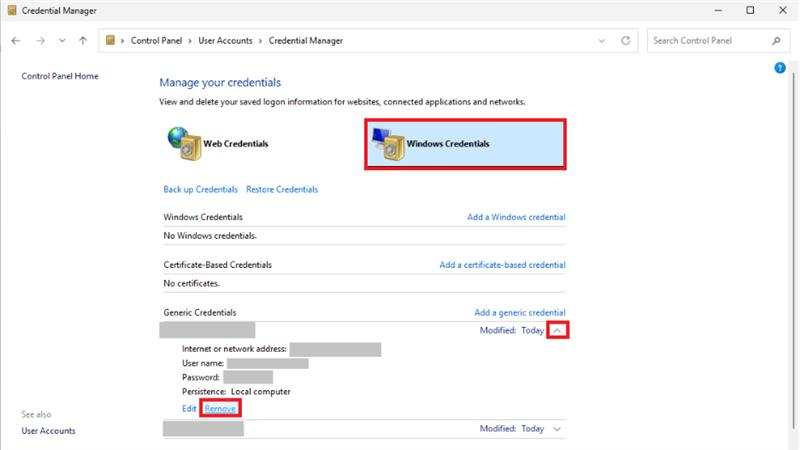Click 'No certificates.' text
Viewport: 800px width, 450px height.
click(x=191, y=283)
